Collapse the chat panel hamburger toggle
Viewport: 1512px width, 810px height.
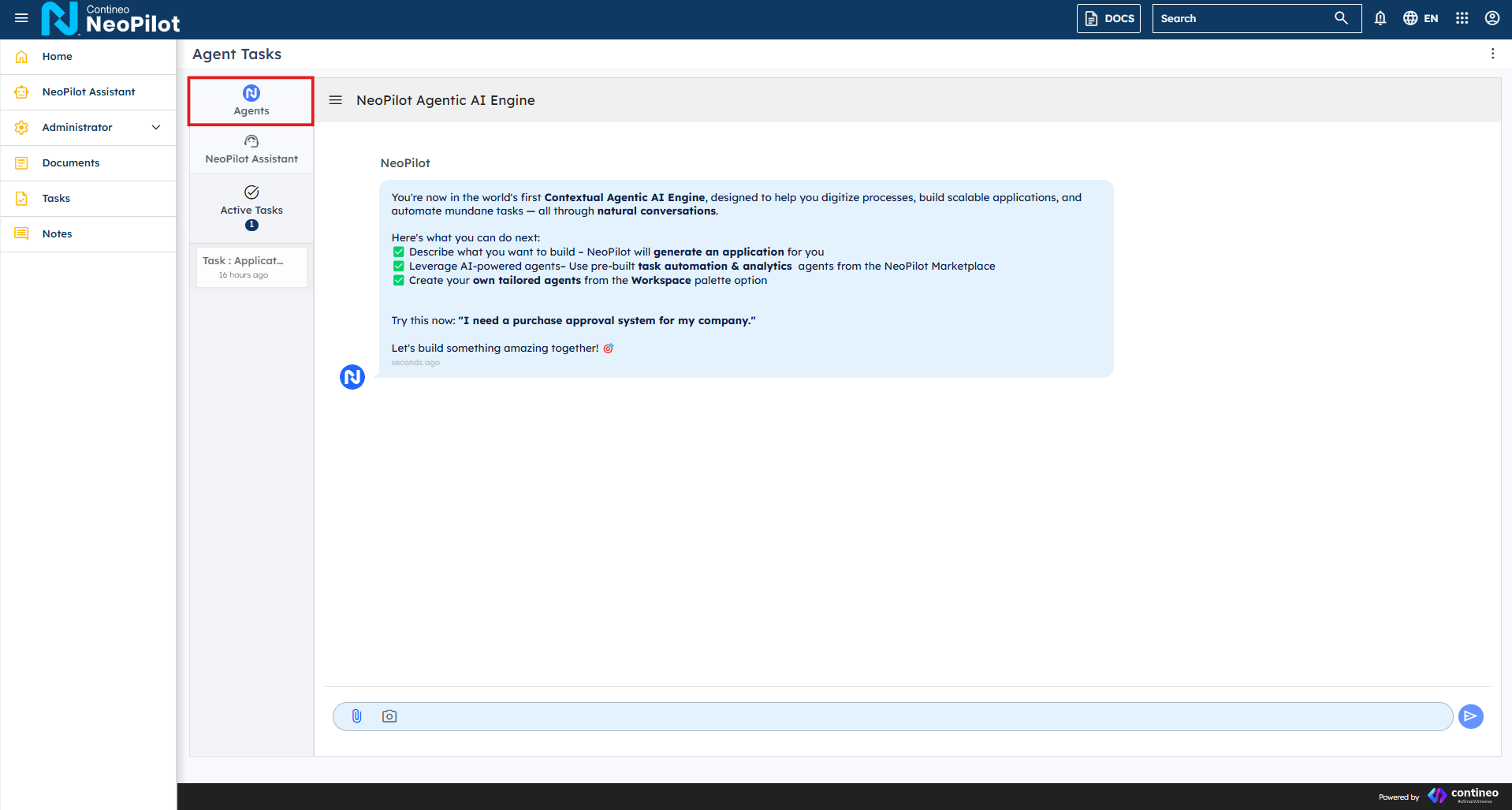336,100
